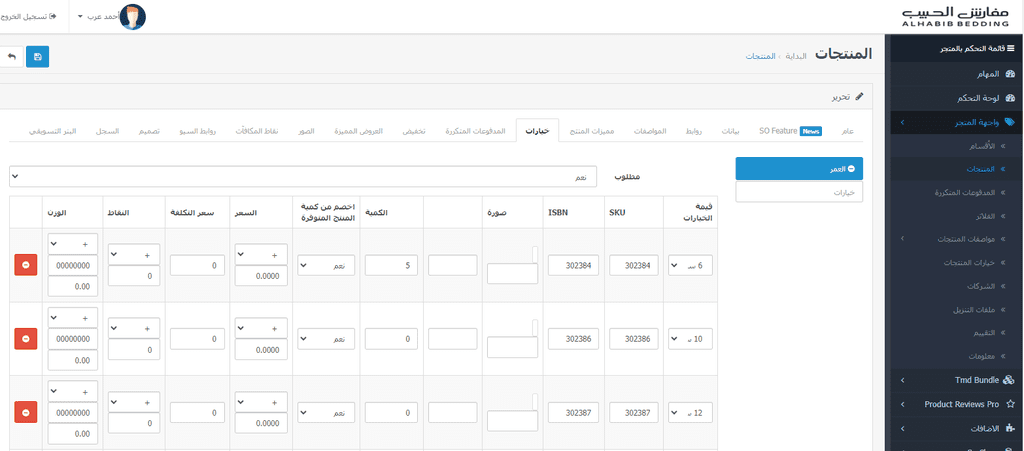Switch to the مميزات المنتج tab

(x=590, y=131)
